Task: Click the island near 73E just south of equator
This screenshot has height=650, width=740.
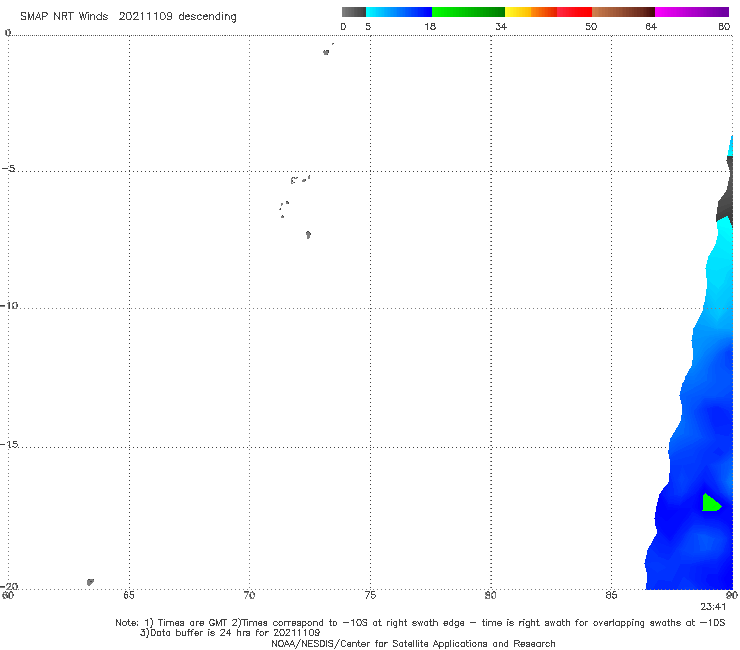Action: click(x=326, y=52)
